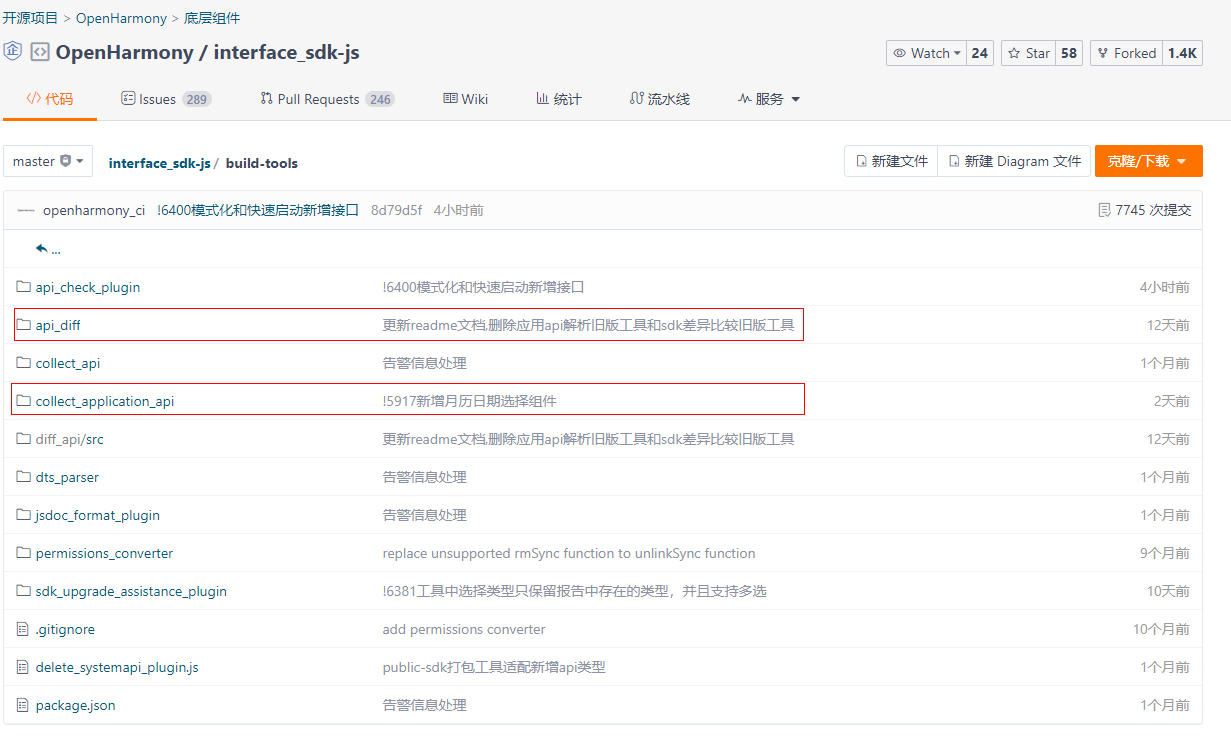
Task: Open the Wiki tab
Action: (465, 99)
